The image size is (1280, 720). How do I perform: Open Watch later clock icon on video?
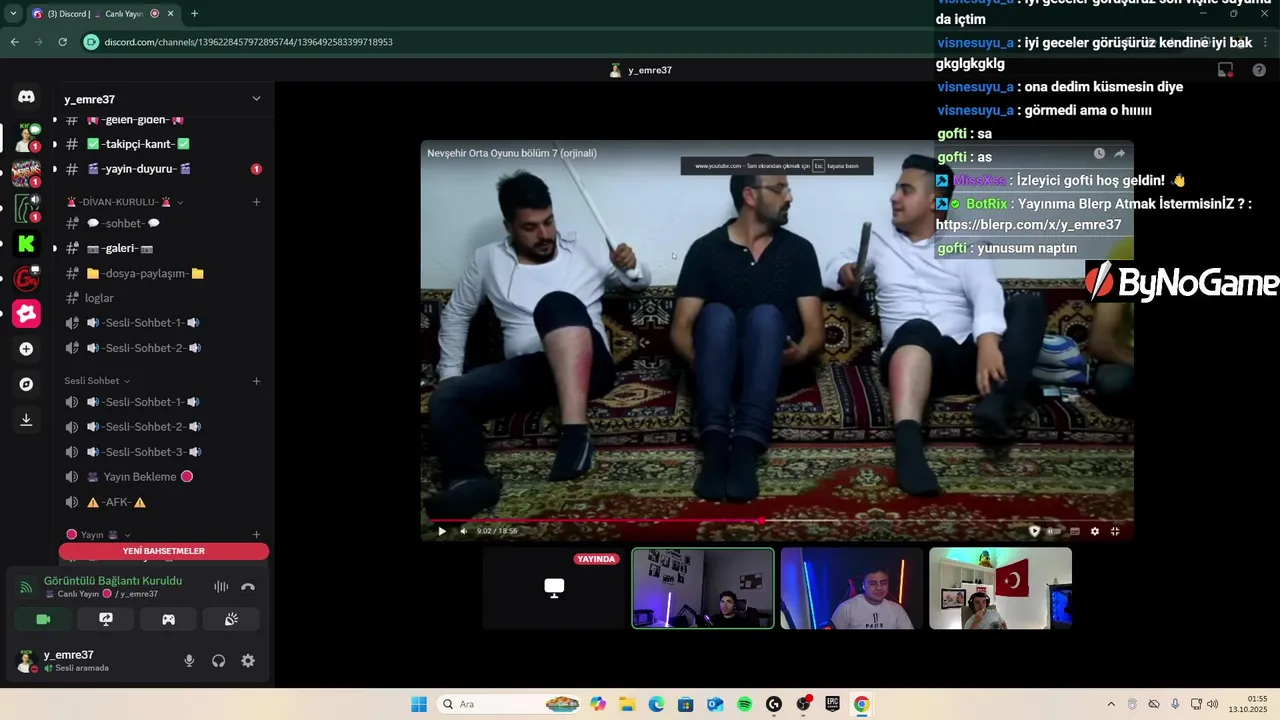pos(1099,153)
